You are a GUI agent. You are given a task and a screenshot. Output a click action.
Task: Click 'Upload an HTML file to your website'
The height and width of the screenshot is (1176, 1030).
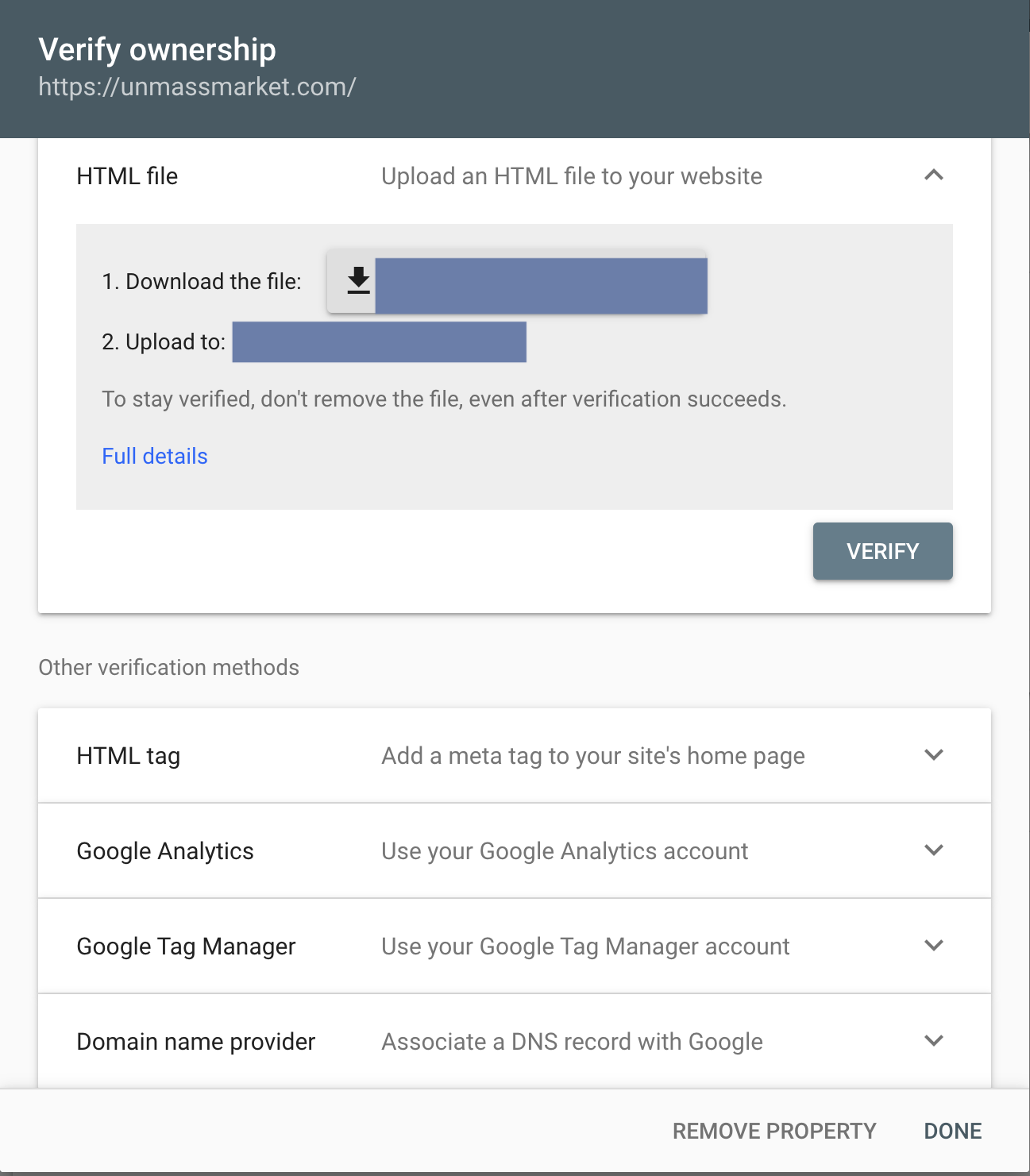coord(572,176)
